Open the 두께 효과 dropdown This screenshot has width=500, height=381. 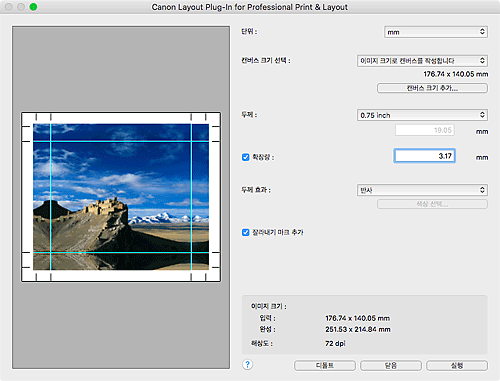pos(422,190)
